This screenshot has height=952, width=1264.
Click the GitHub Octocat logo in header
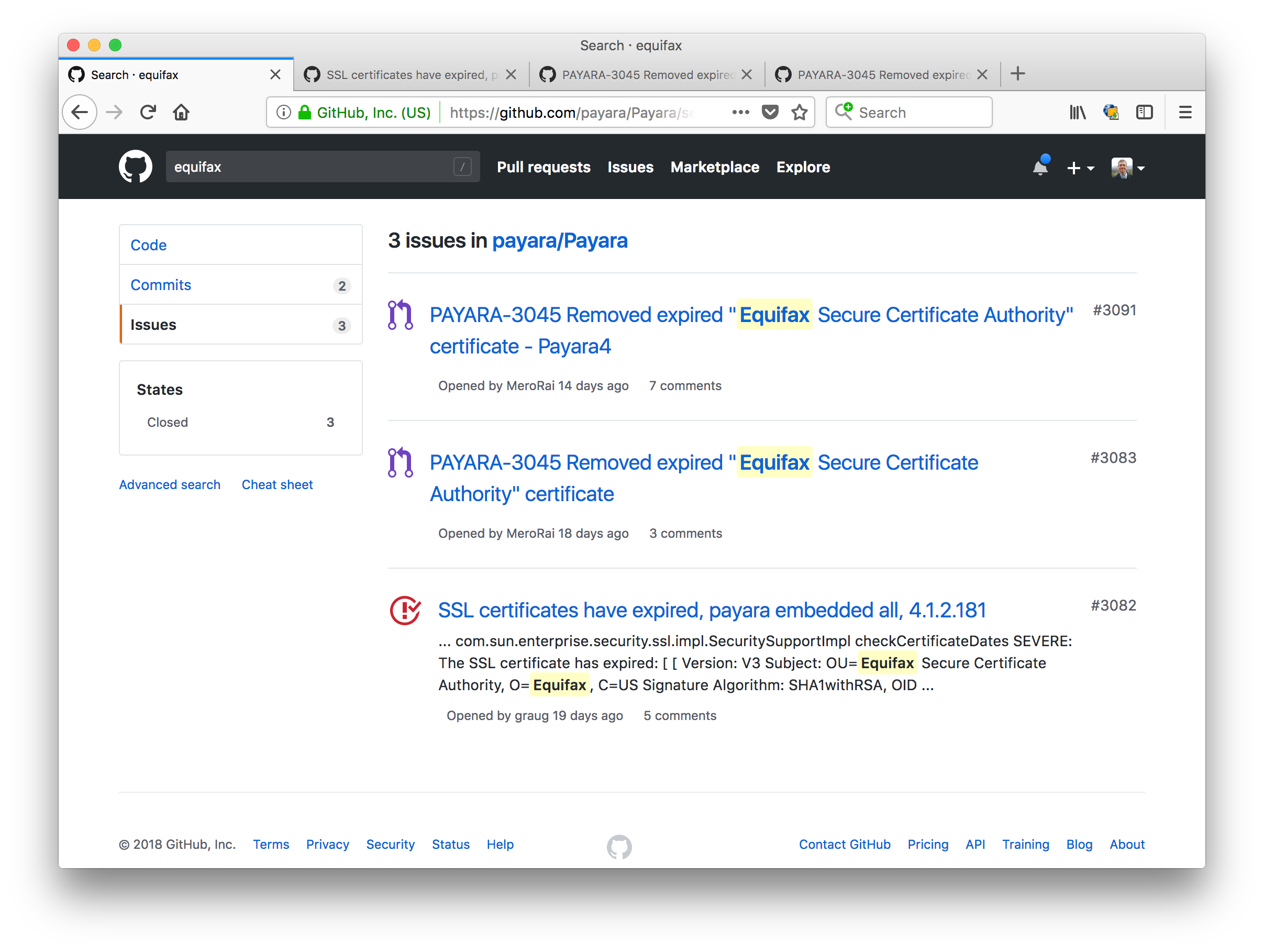(136, 167)
